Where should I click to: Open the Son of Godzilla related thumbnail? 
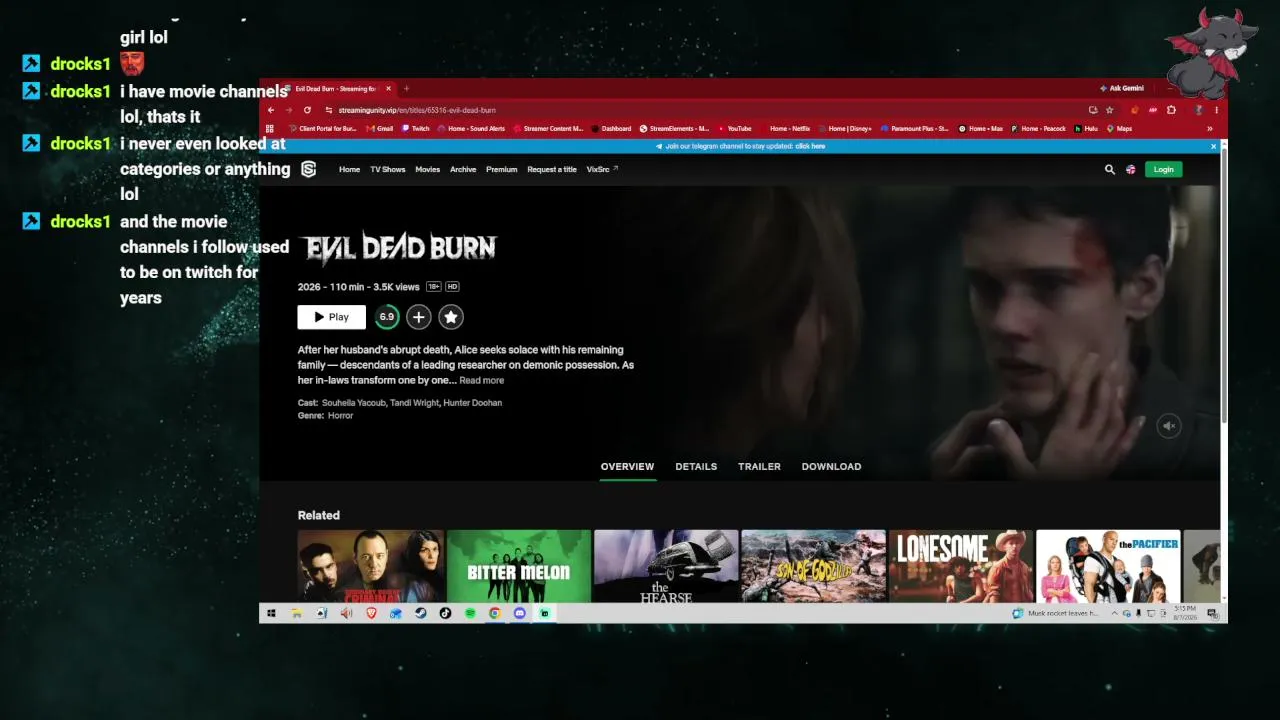814,566
